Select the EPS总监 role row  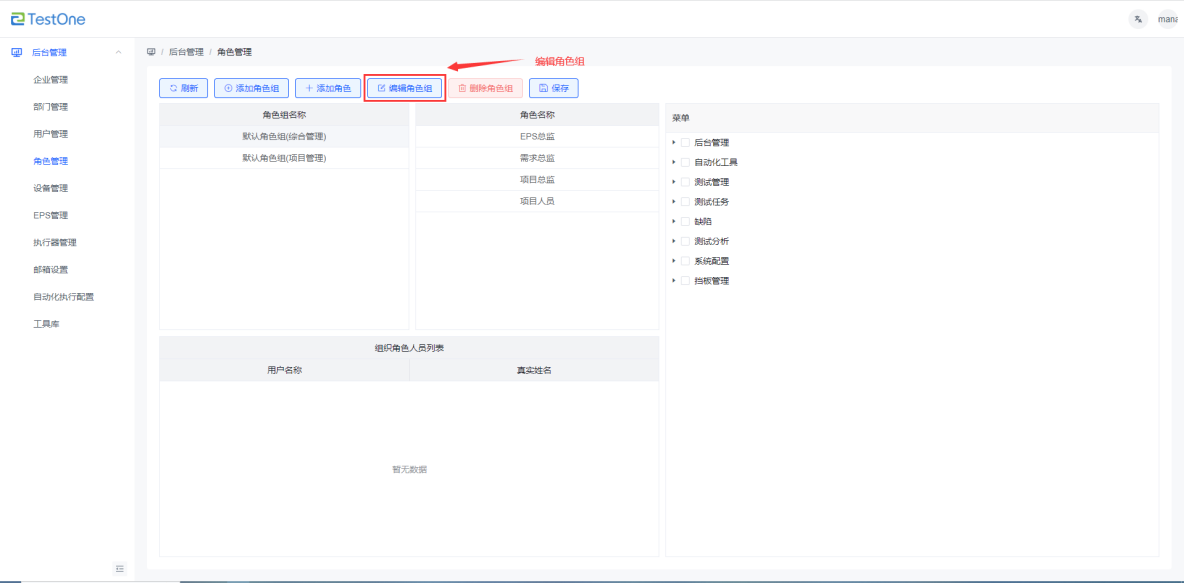tap(536, 136)
